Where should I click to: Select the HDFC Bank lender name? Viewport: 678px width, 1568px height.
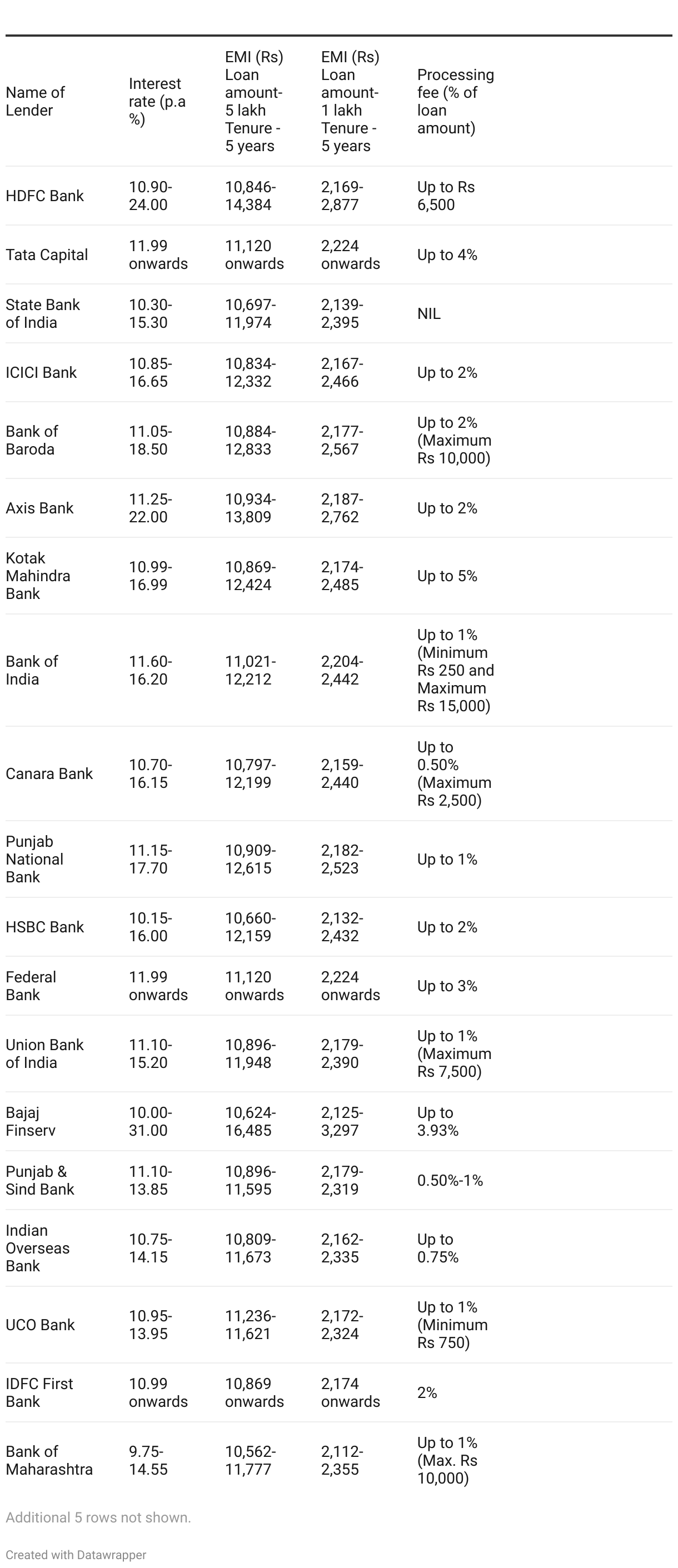[x=44, y=196]
